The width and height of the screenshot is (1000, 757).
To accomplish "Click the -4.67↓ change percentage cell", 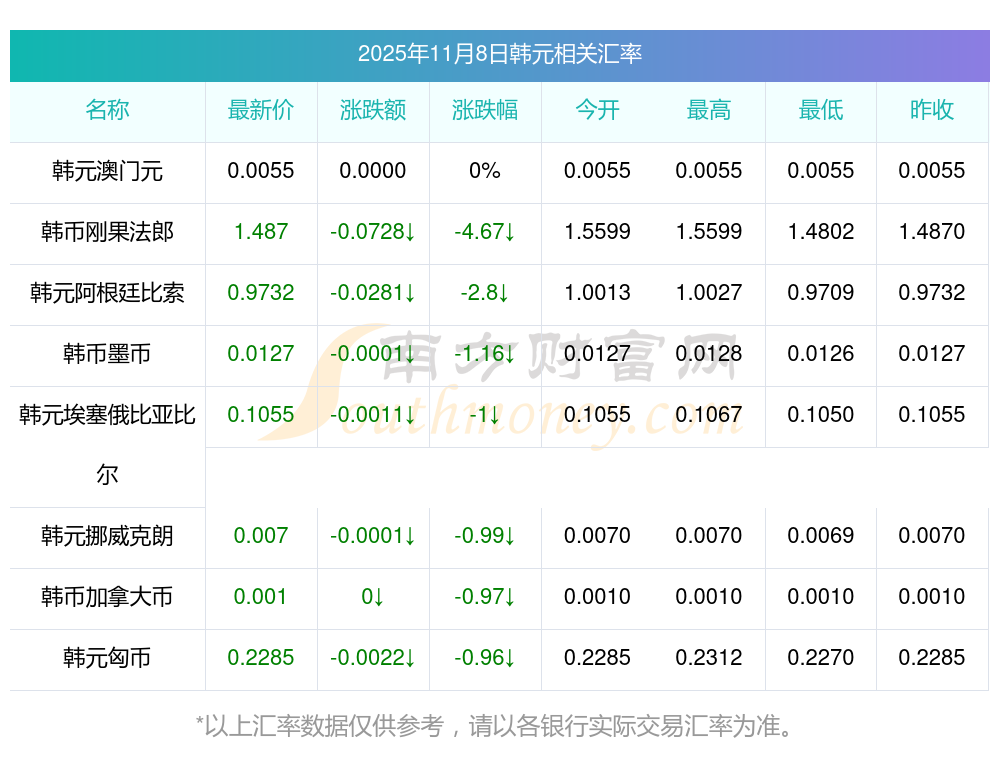I will click(x=485, y=232).
